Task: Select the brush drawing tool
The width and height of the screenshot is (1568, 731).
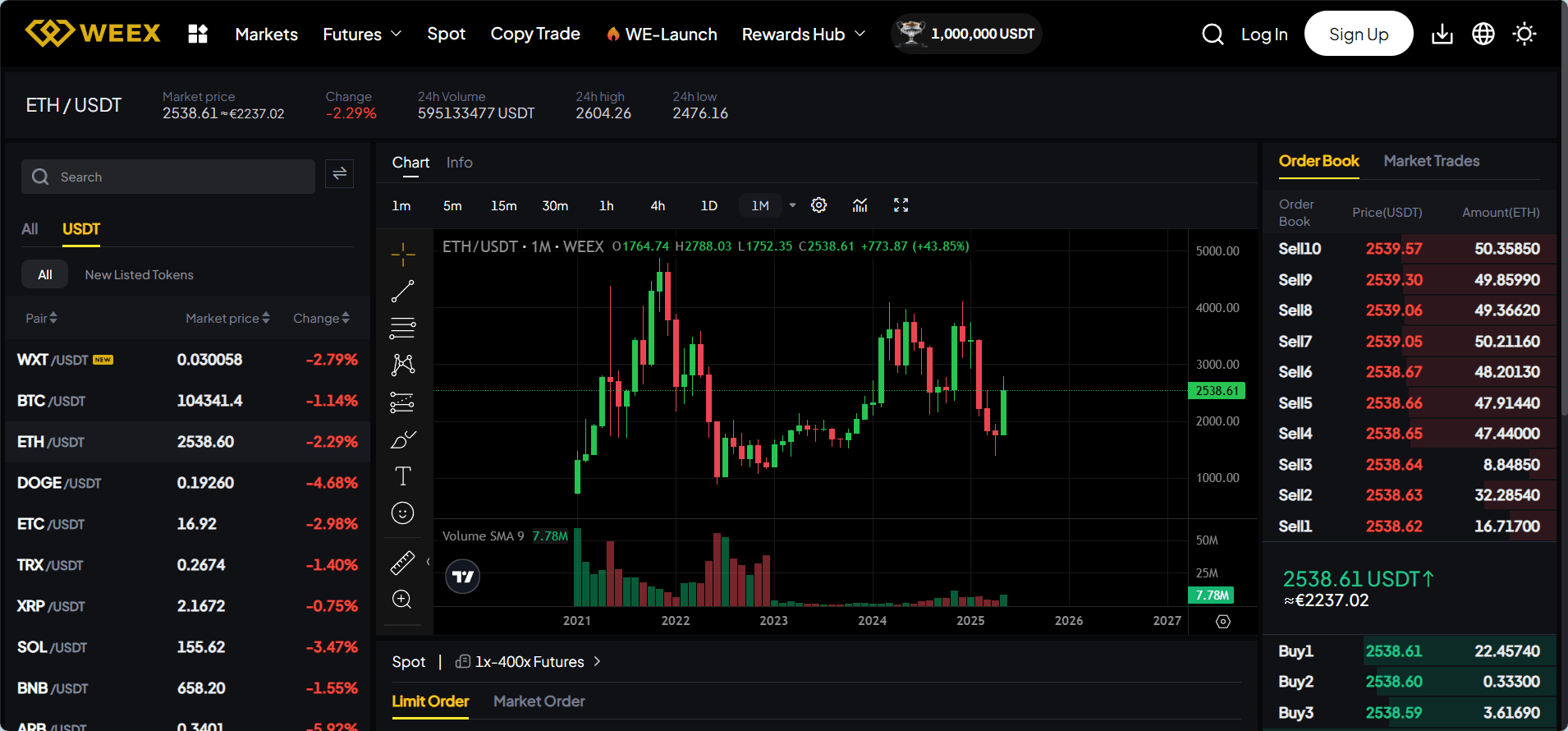Action: [402, 439]
